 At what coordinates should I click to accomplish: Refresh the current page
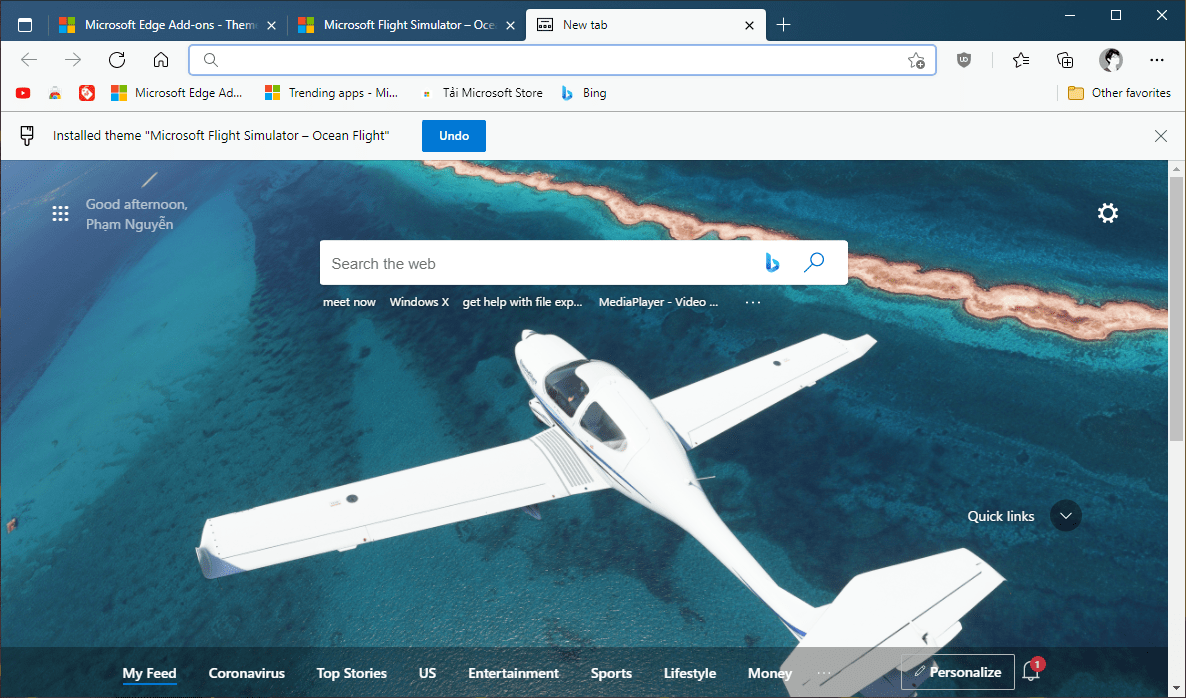pyautogui.click(x=116, y=60)
